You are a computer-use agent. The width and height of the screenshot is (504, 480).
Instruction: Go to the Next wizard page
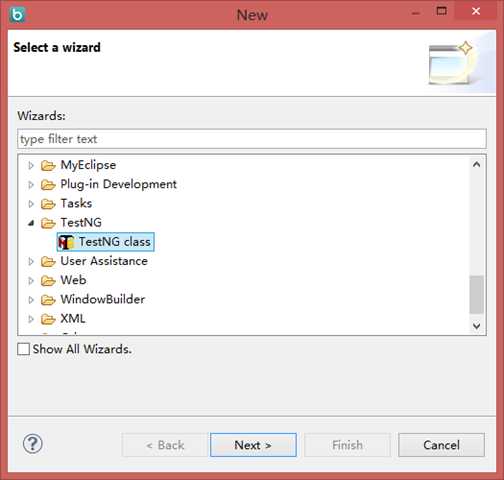click(253, 445)
